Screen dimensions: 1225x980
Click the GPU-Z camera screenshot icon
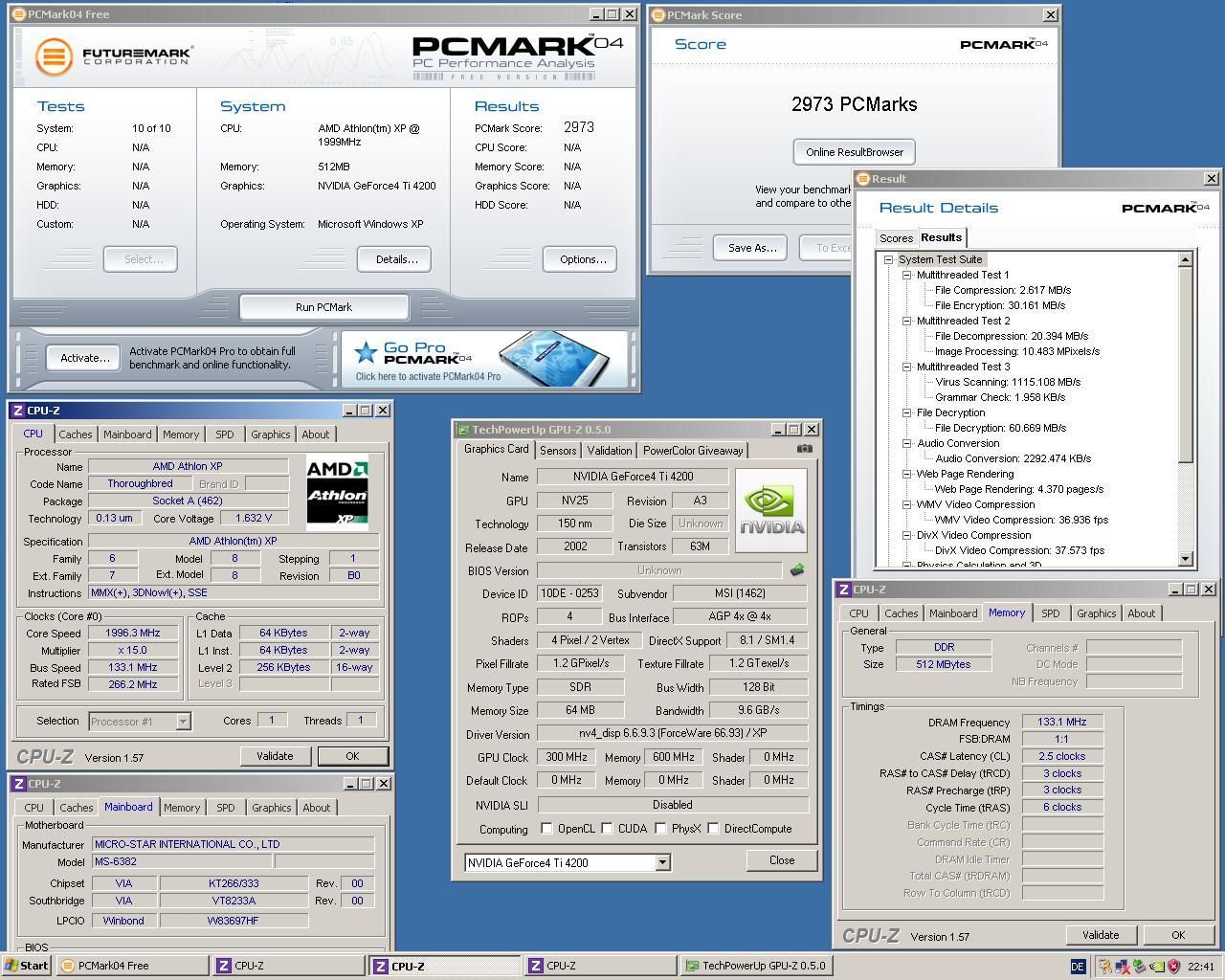[805, 449]
